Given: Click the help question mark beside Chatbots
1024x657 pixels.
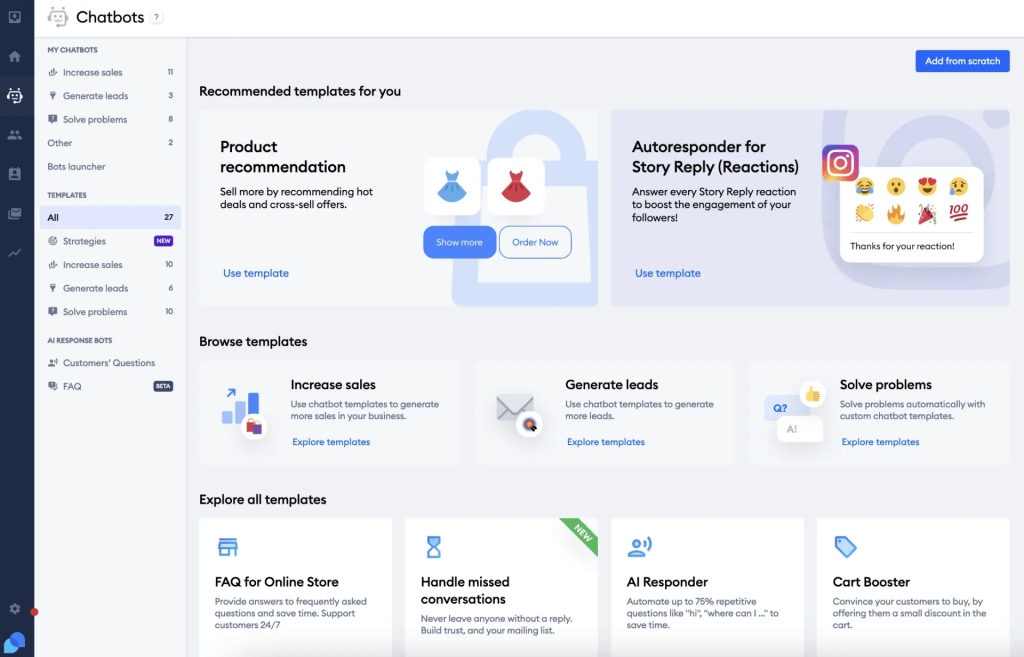Looking at the screenshot, I should point(157,18).
